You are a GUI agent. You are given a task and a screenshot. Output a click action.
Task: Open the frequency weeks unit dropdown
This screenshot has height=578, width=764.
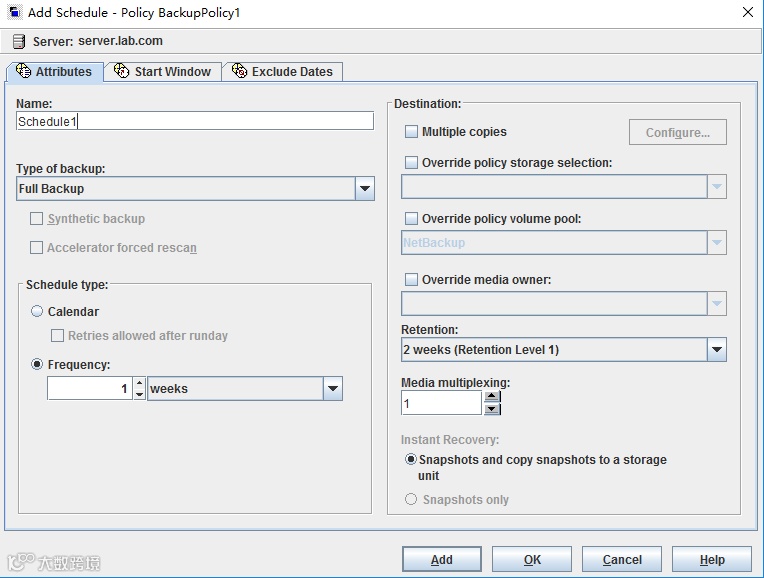pos(332,389)
